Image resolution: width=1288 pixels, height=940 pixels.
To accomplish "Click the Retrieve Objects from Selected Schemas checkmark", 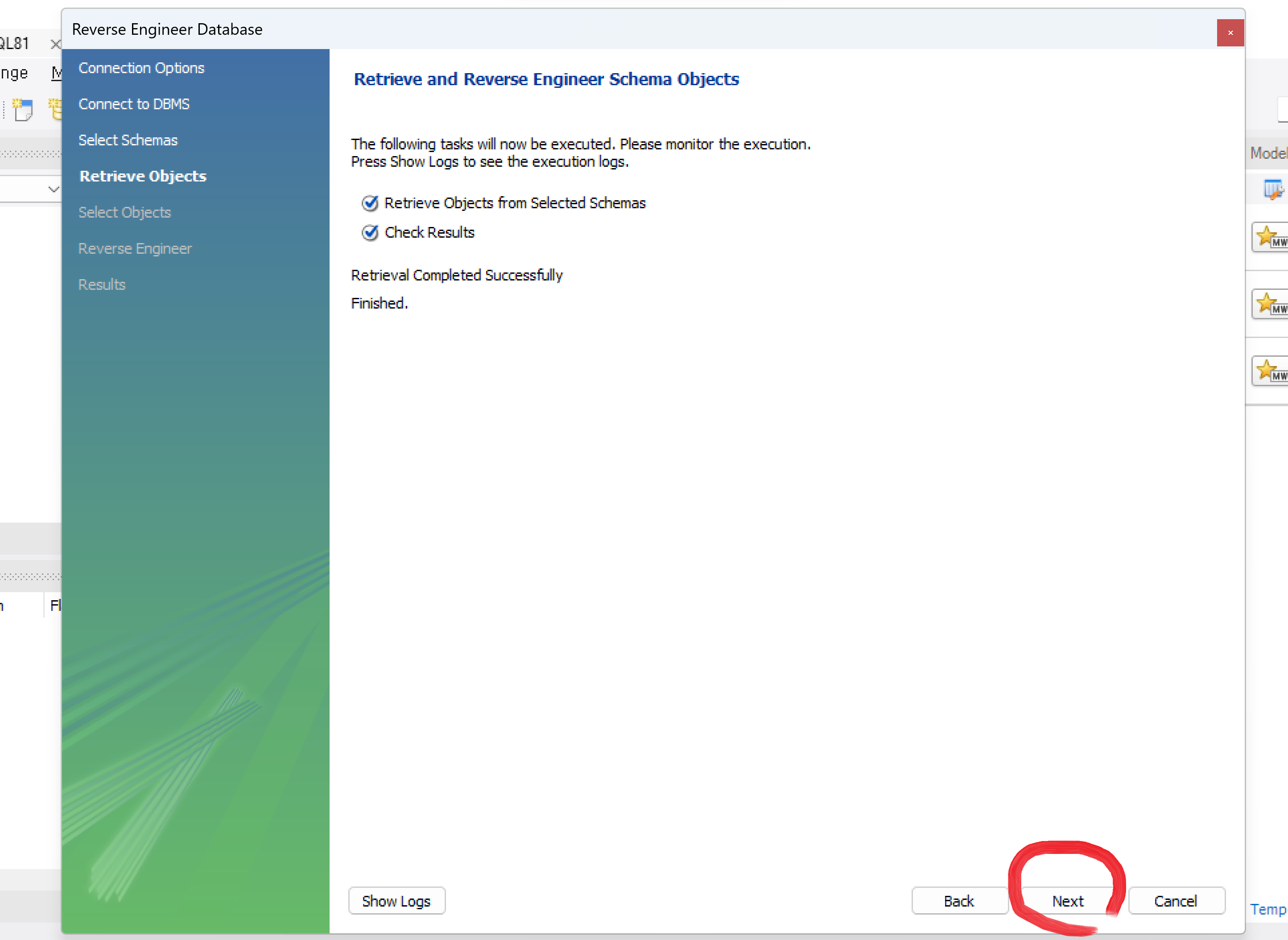I will (370, 203).
